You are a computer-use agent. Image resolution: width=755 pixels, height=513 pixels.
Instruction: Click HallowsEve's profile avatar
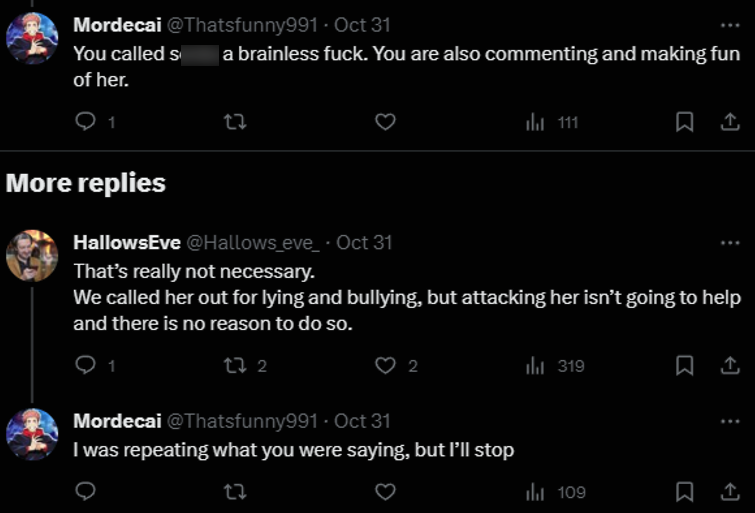(x=32, y=256)
